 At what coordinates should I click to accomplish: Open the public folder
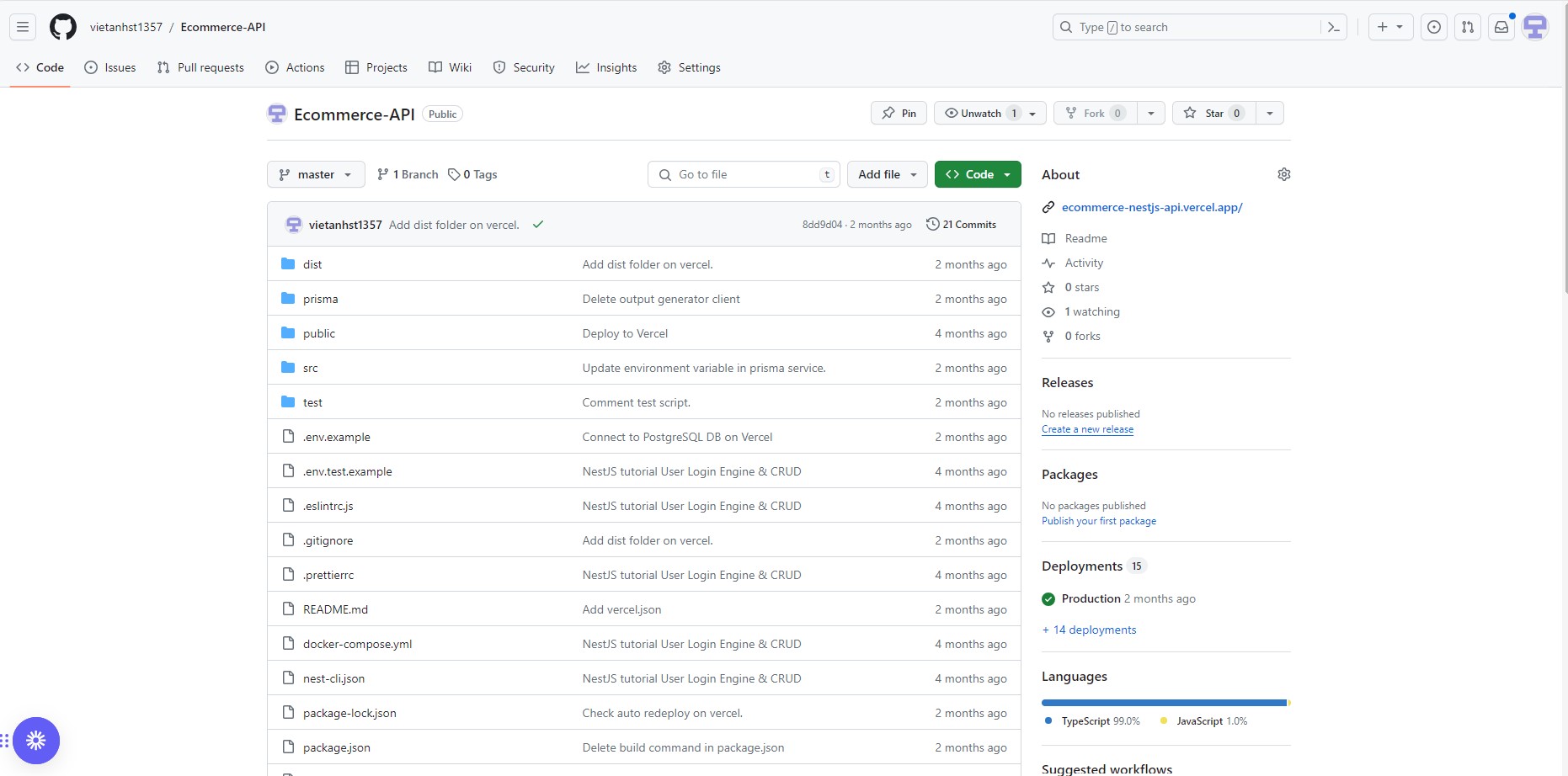point(319,333)
